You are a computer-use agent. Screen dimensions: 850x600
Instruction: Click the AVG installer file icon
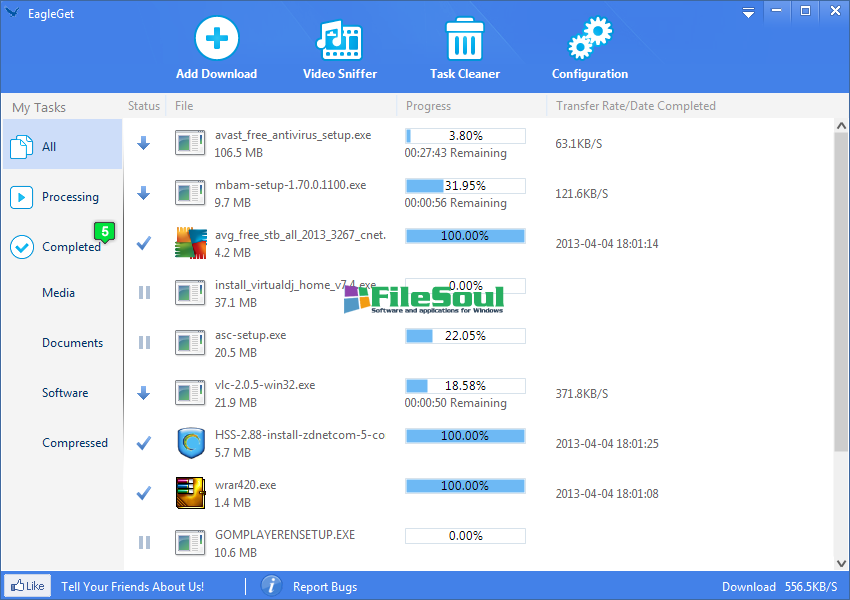pyautogui.click(x=190, y=243)
